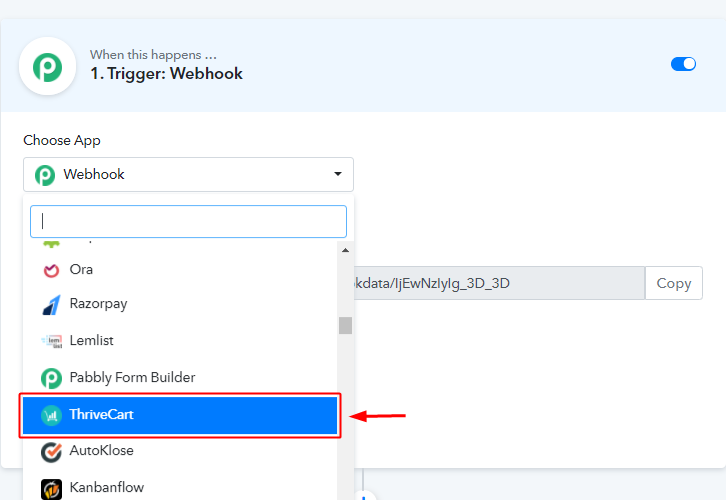
Task: Select AutoKlose from the app list
Action: pos(180,451)
